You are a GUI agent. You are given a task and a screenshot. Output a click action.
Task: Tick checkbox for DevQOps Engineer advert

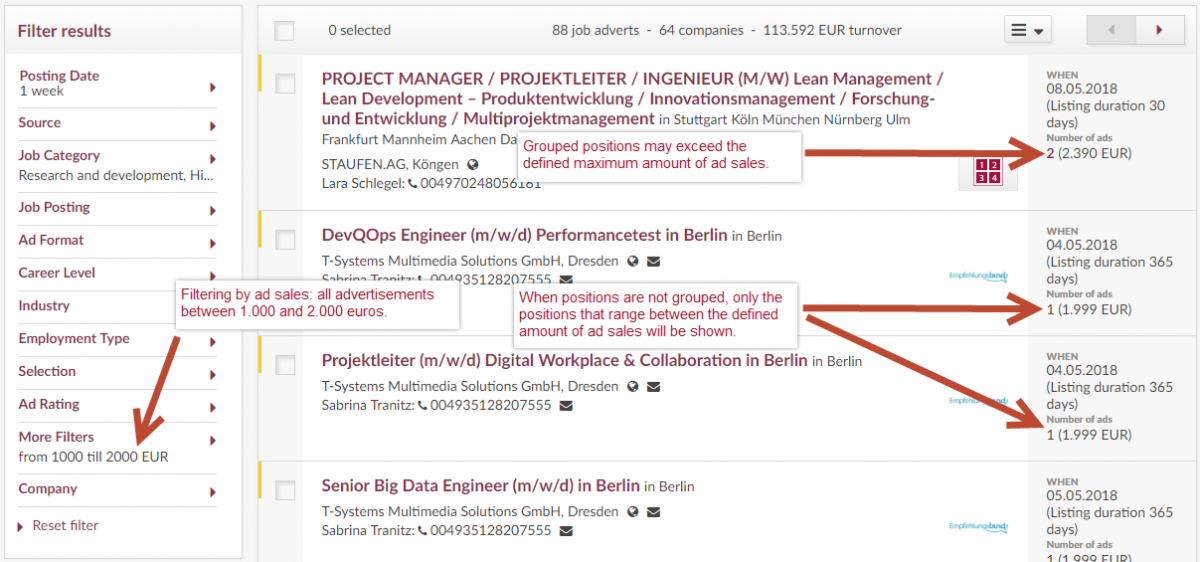(285, 240)
